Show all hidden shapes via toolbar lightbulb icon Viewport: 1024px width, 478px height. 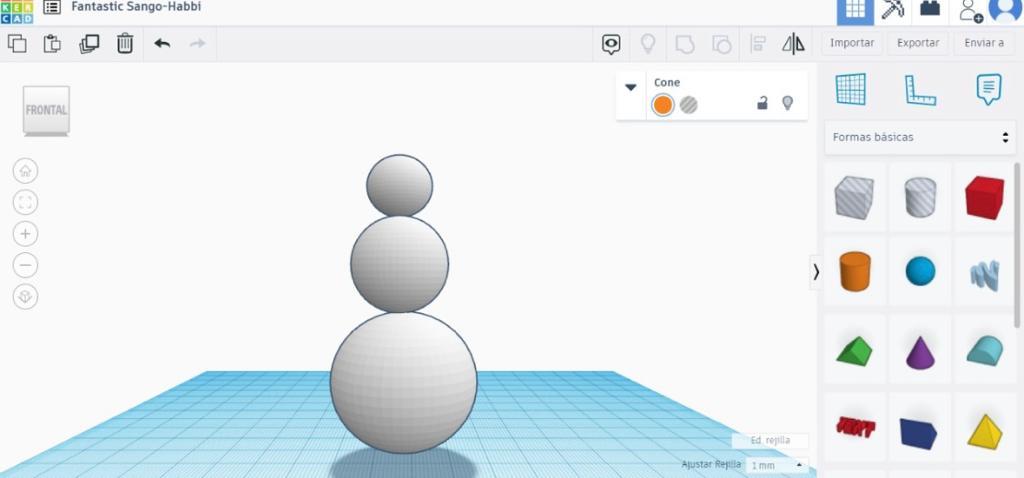(x=648, y=44)
